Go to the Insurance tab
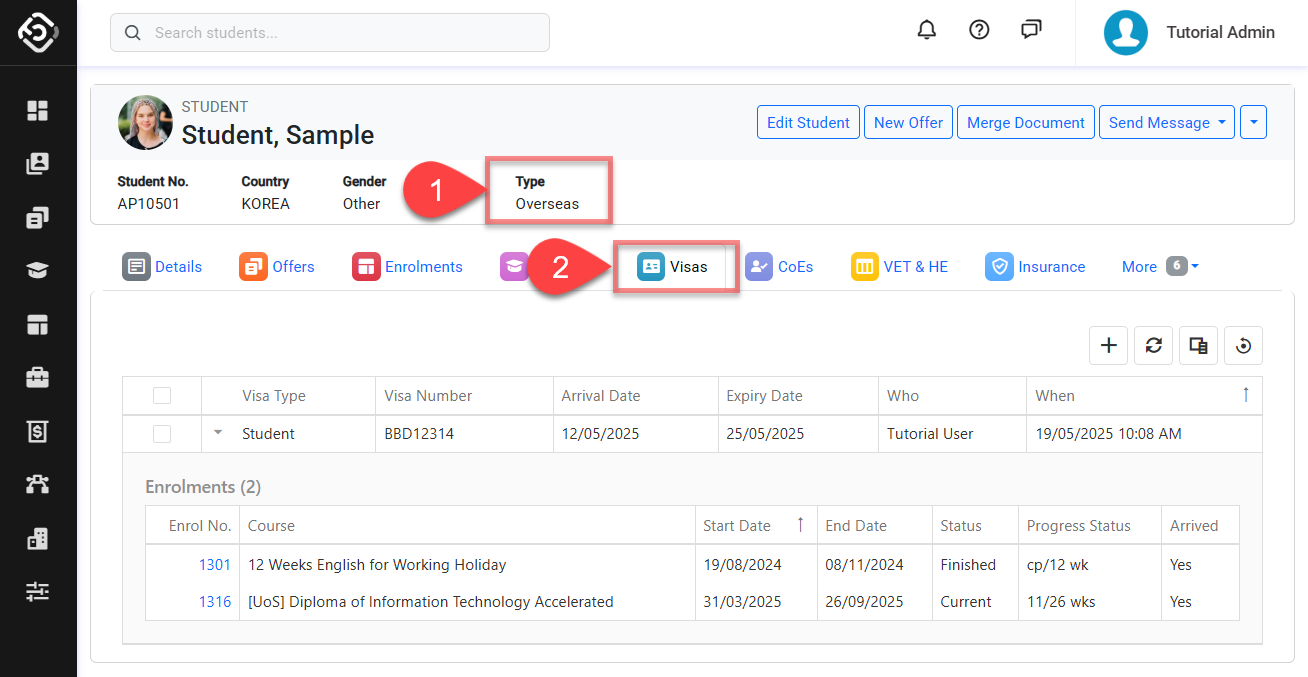 coord(1035,267)
